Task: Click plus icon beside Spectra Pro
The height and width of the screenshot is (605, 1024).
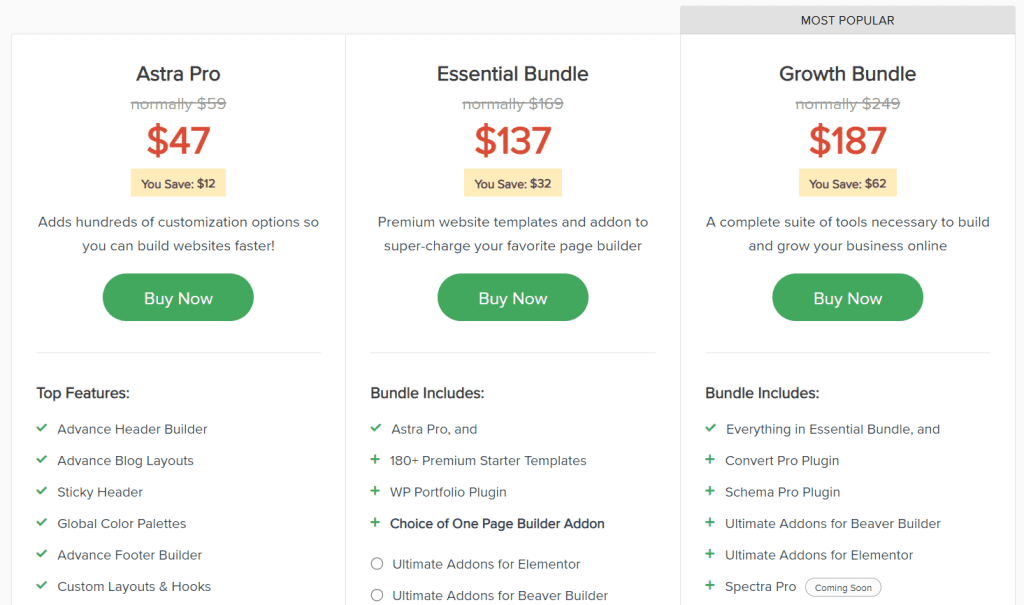Action: tap(710, 585)
